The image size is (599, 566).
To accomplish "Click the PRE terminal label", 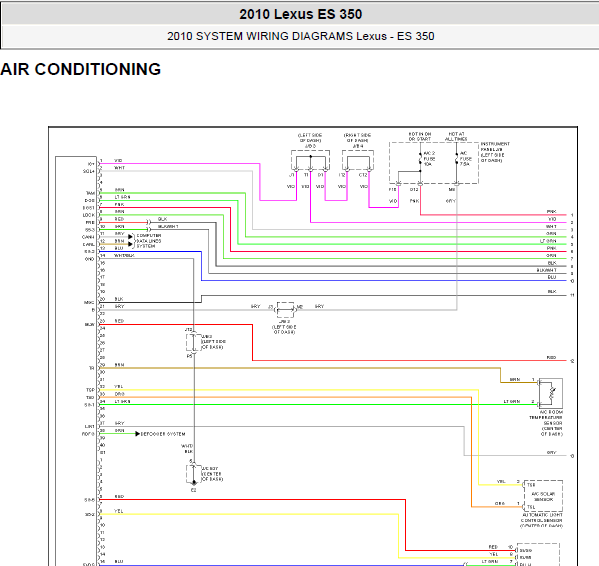I will [x=90, y=222].
